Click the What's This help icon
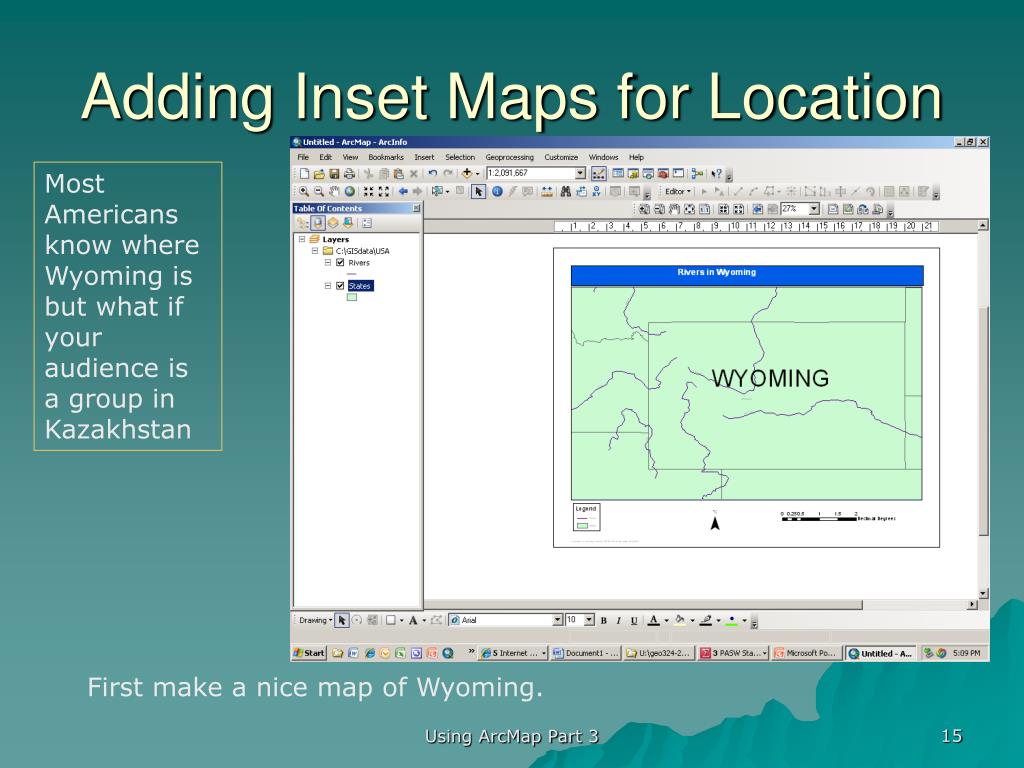Viewport: 1024px width, 768px height. [716, 174]
